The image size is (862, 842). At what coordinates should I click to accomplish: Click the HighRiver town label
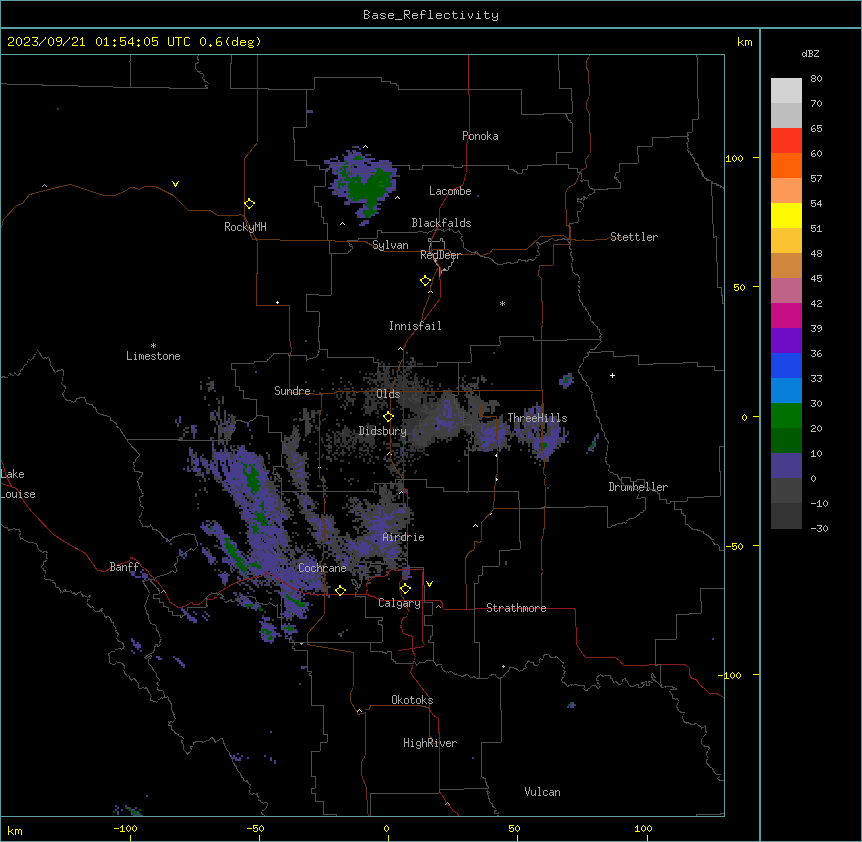coord(430,743)
